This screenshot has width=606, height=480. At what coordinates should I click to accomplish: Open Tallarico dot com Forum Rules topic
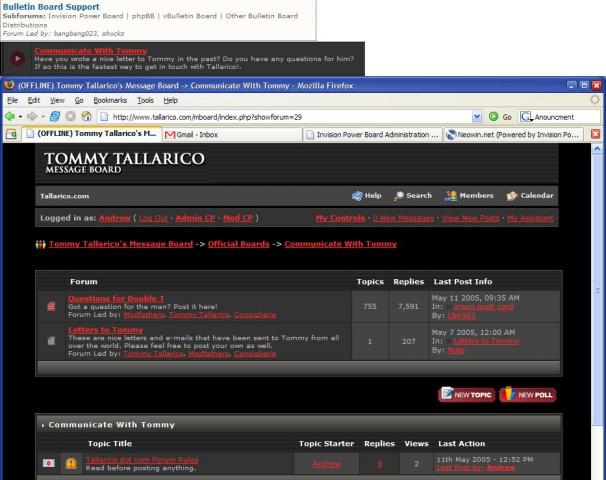[142, 460]
